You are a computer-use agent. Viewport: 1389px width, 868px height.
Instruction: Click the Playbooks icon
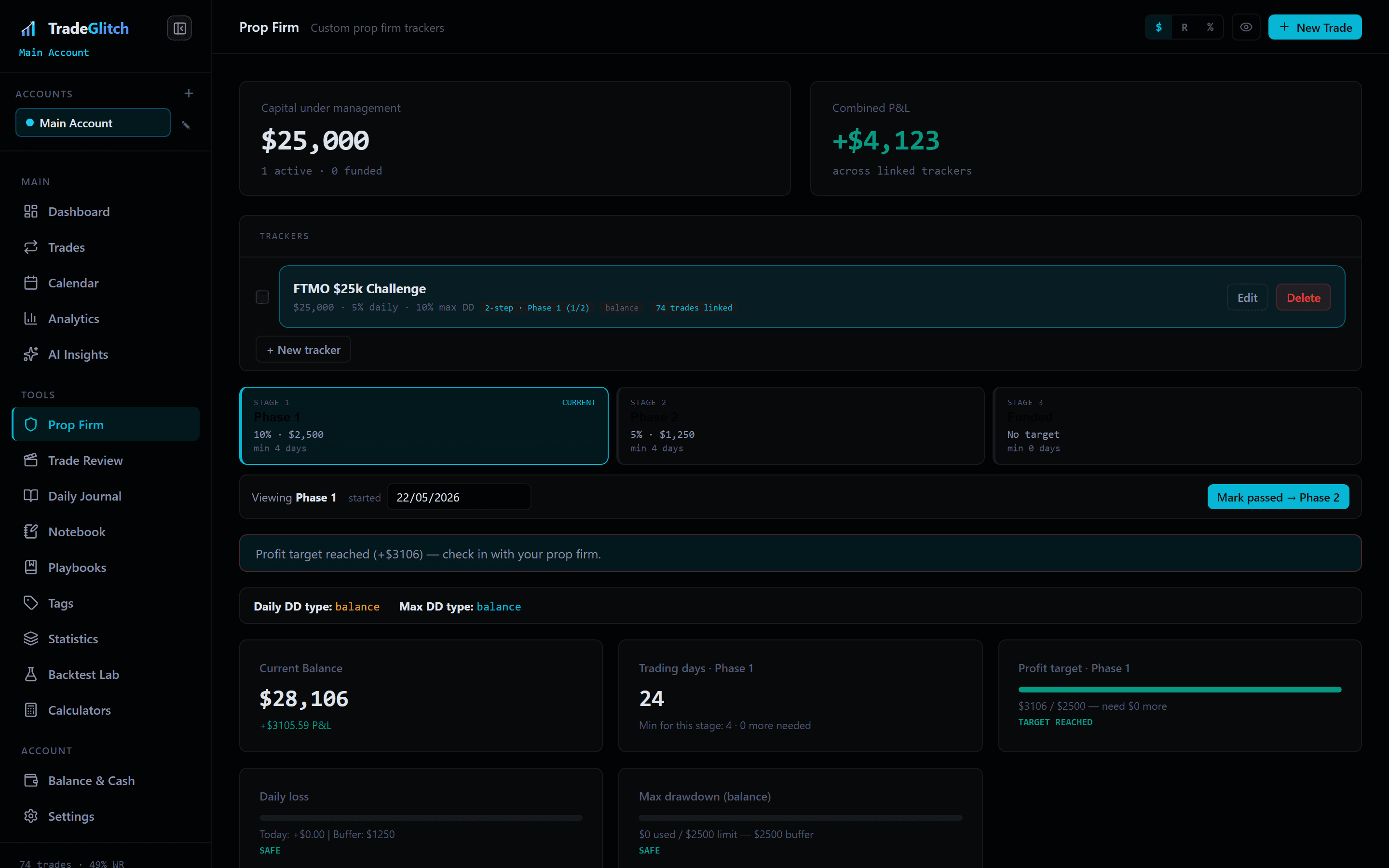point(31,567)
